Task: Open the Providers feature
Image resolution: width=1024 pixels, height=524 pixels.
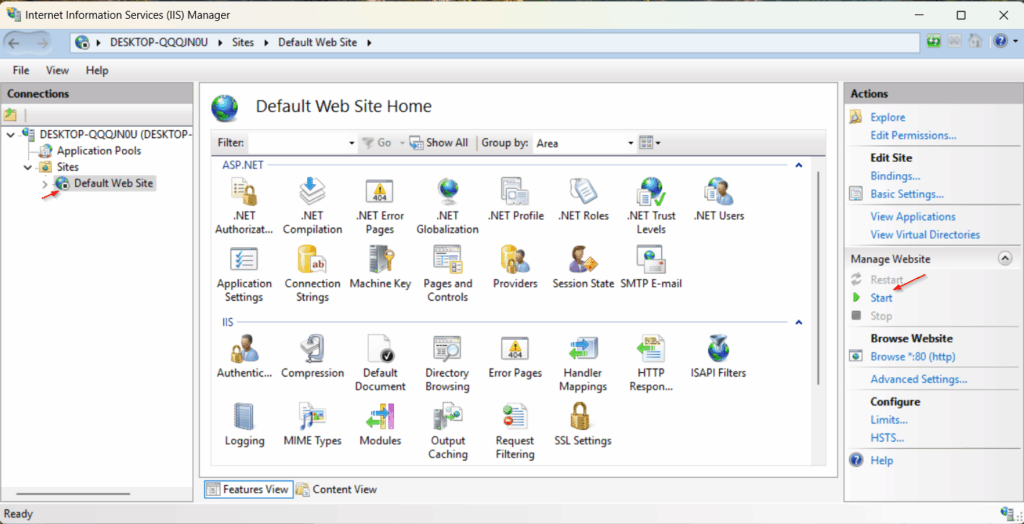Action: coord(515,267)
